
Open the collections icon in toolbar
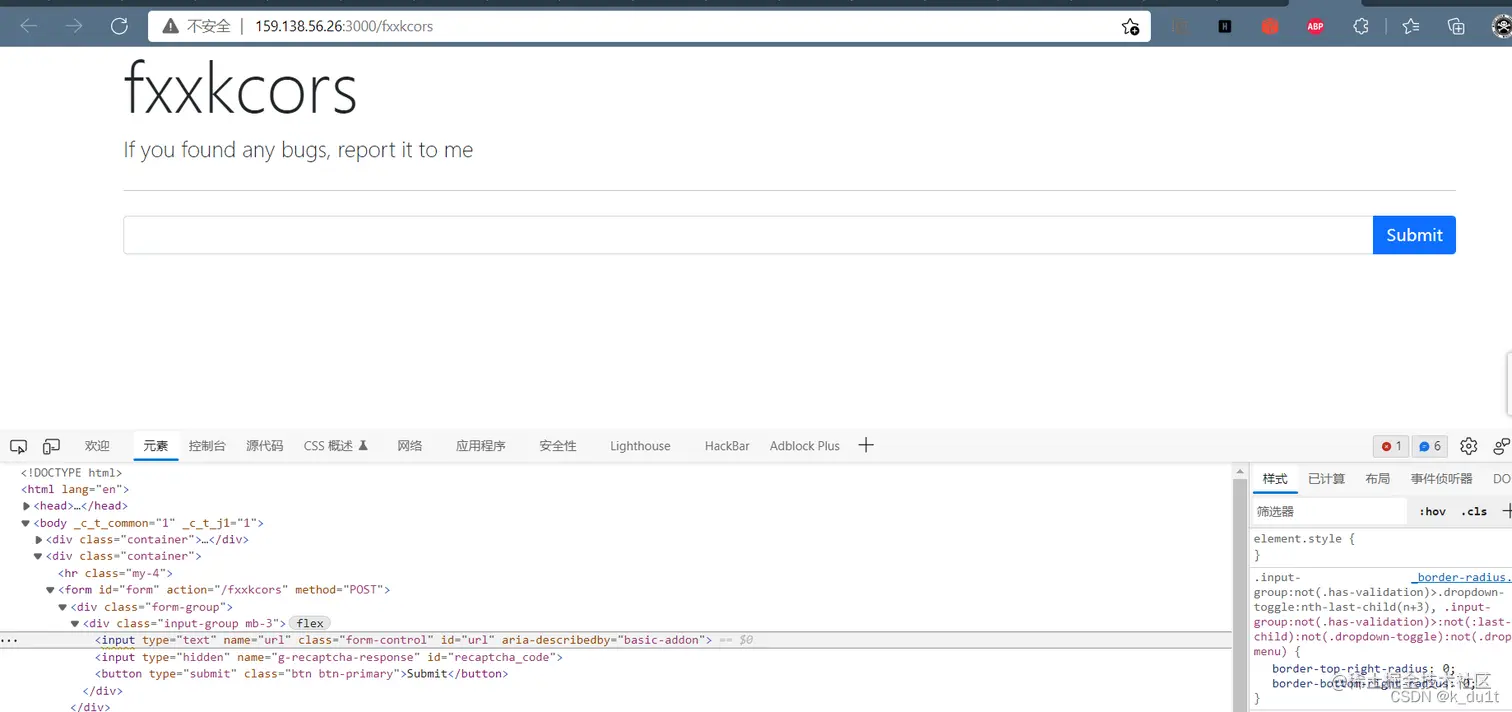click(x=1456, y=27)
